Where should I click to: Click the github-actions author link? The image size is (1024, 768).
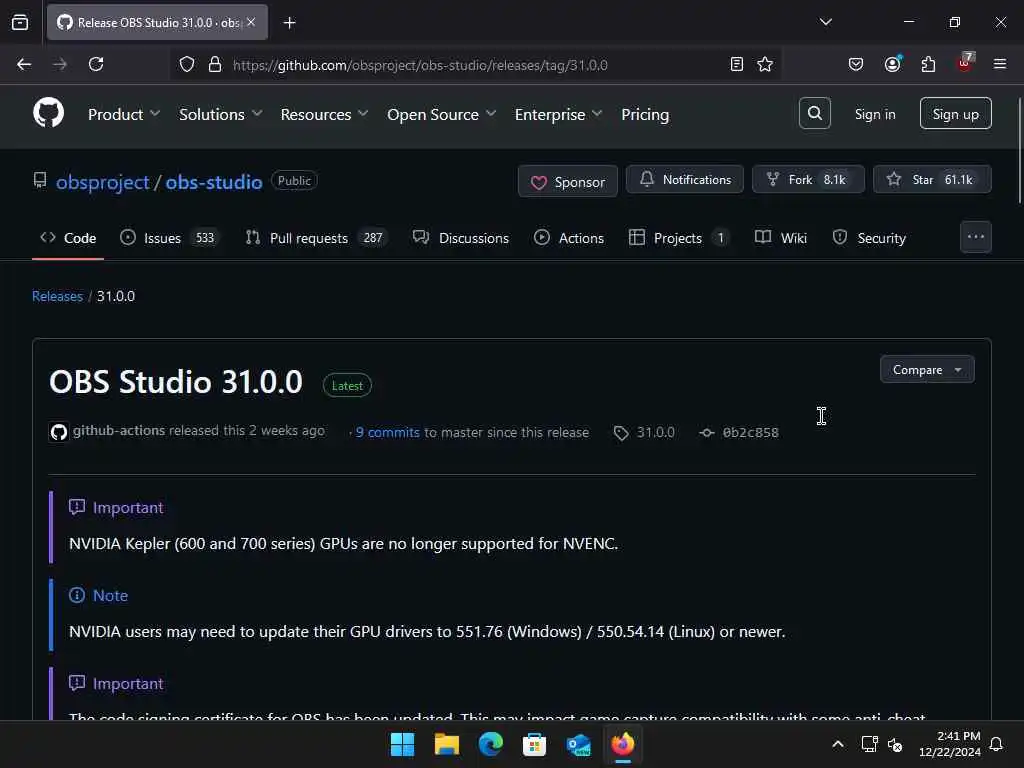point(118,430)
